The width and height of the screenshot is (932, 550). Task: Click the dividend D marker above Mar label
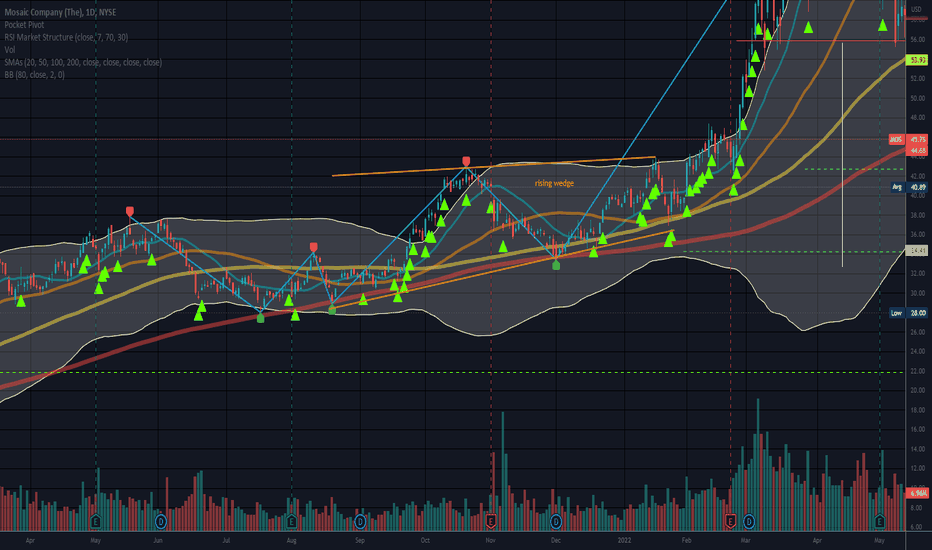[x=748, y=521]
